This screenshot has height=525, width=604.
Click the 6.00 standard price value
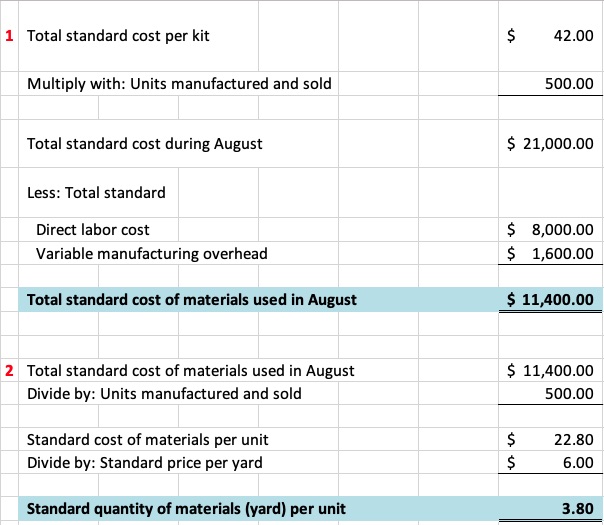[576, 462]
